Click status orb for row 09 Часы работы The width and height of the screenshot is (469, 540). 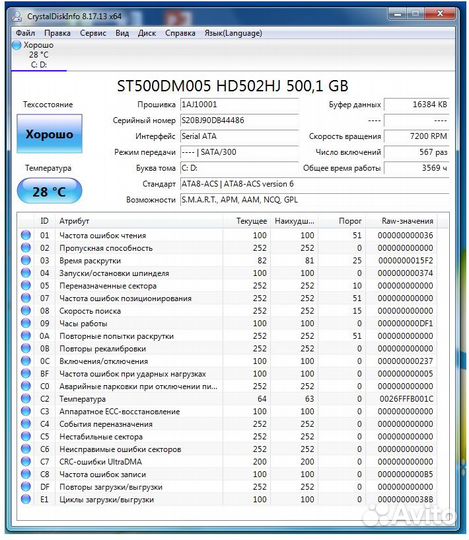[x=26, y=323]
